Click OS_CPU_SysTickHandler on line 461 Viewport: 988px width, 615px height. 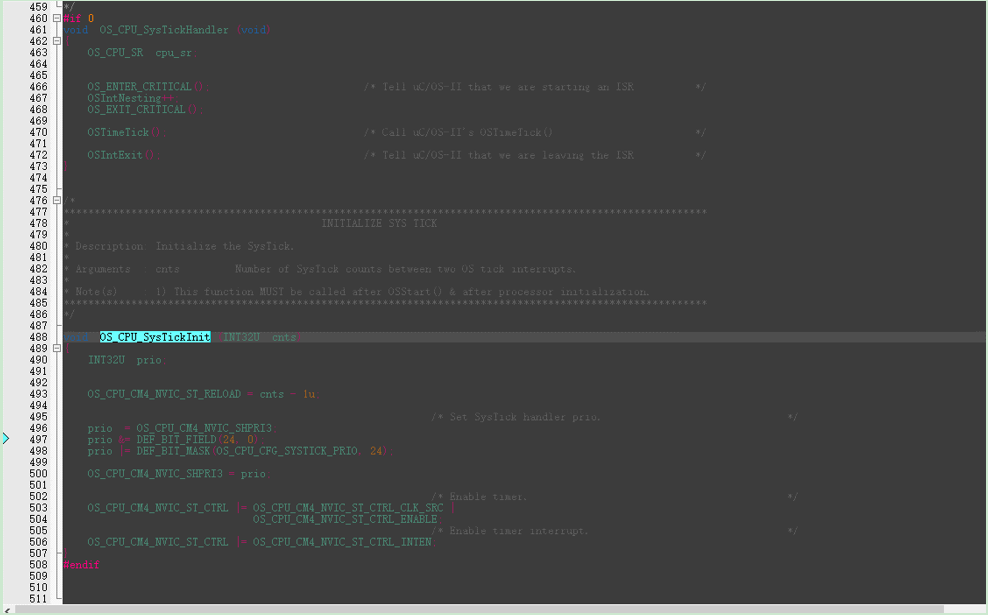(x=164, y=30)
